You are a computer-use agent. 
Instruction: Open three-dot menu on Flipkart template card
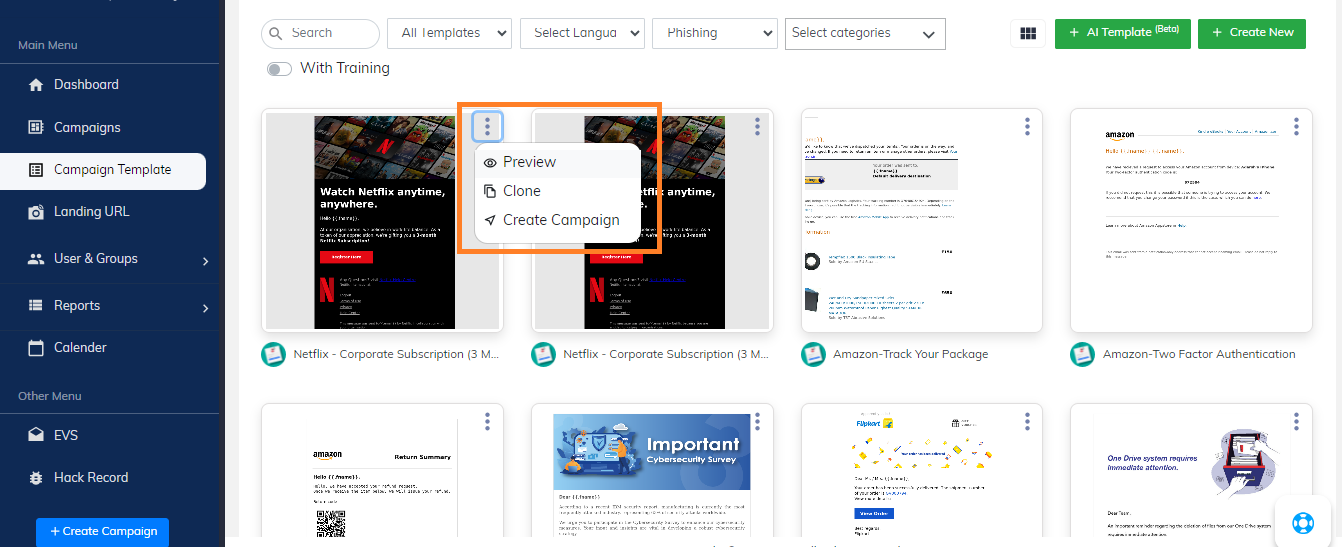click(1027, 421)
